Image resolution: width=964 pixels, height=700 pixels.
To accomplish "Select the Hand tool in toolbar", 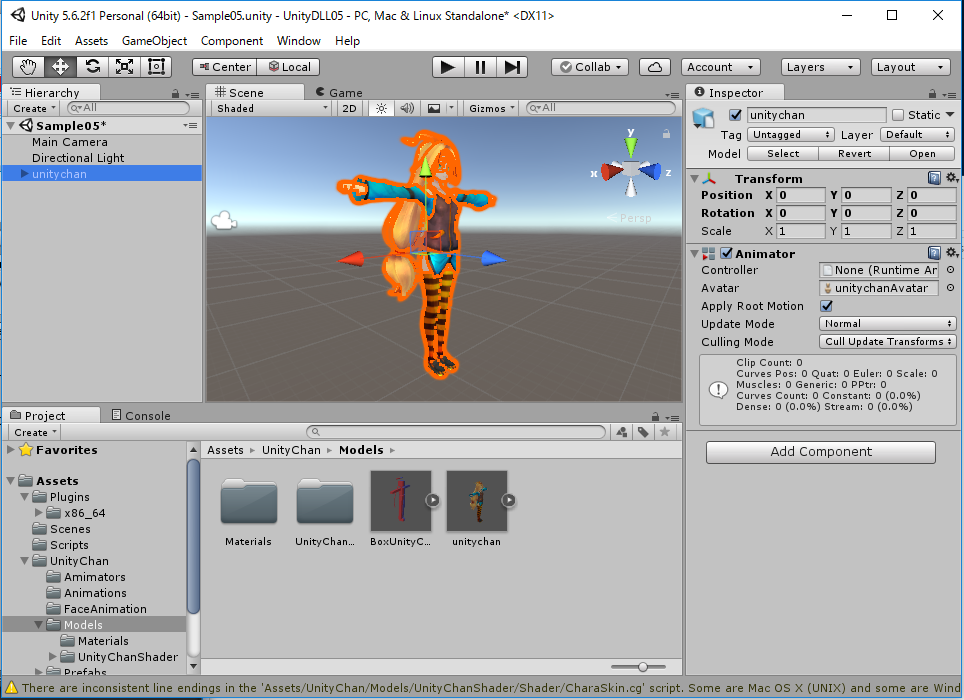I will click(29, 67).
